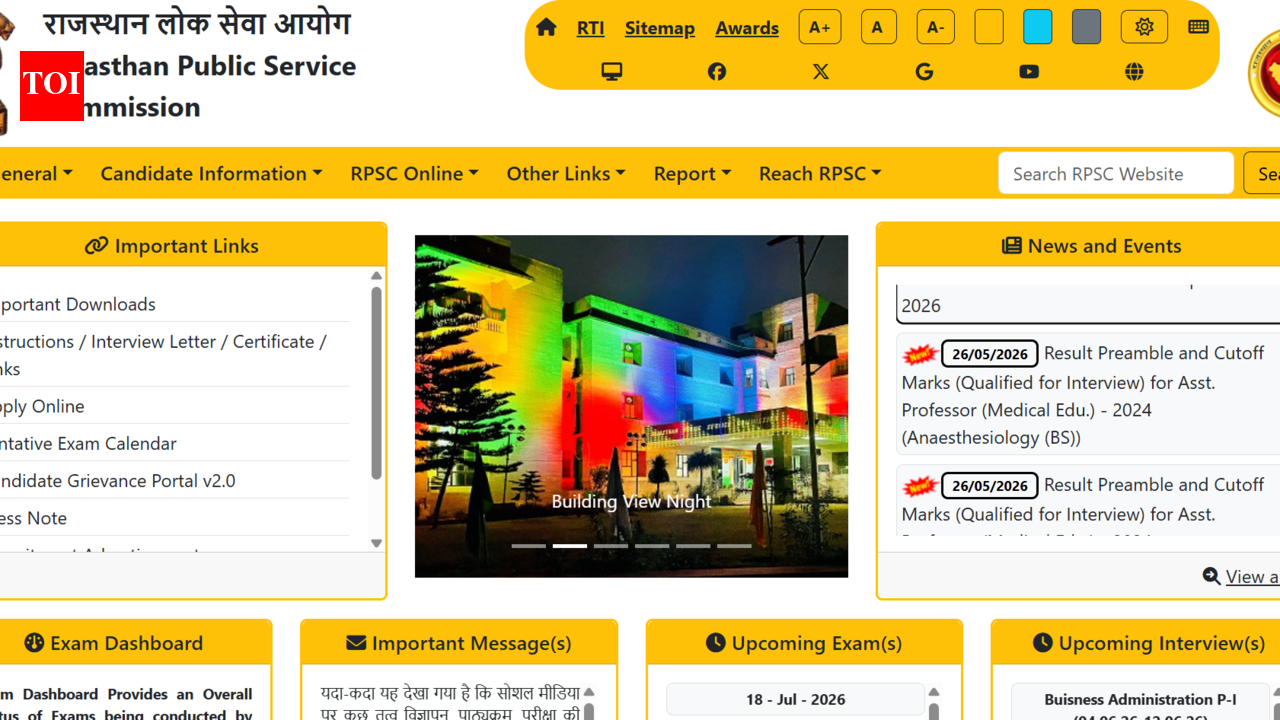
Task: Click the Important Links scrollbar down arrow
Action: tap(376, 543)
